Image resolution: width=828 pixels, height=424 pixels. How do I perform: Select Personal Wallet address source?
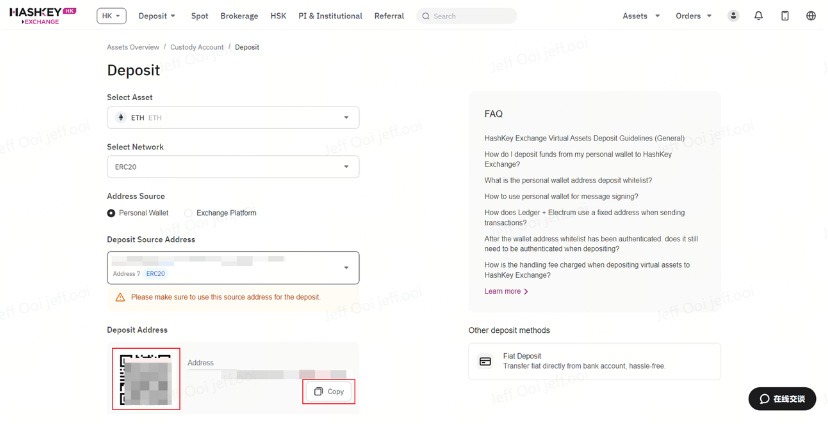click(111, 213)
